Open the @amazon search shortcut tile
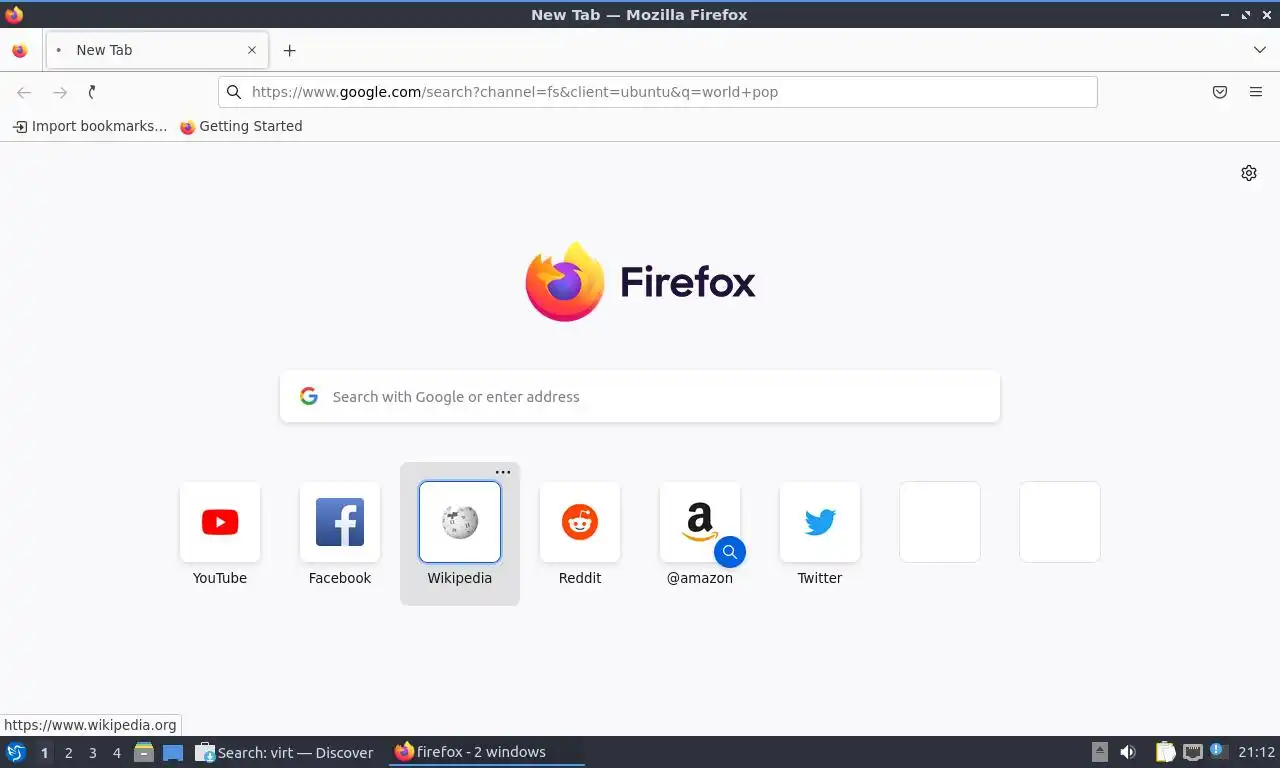 click(x=700, y=522)
